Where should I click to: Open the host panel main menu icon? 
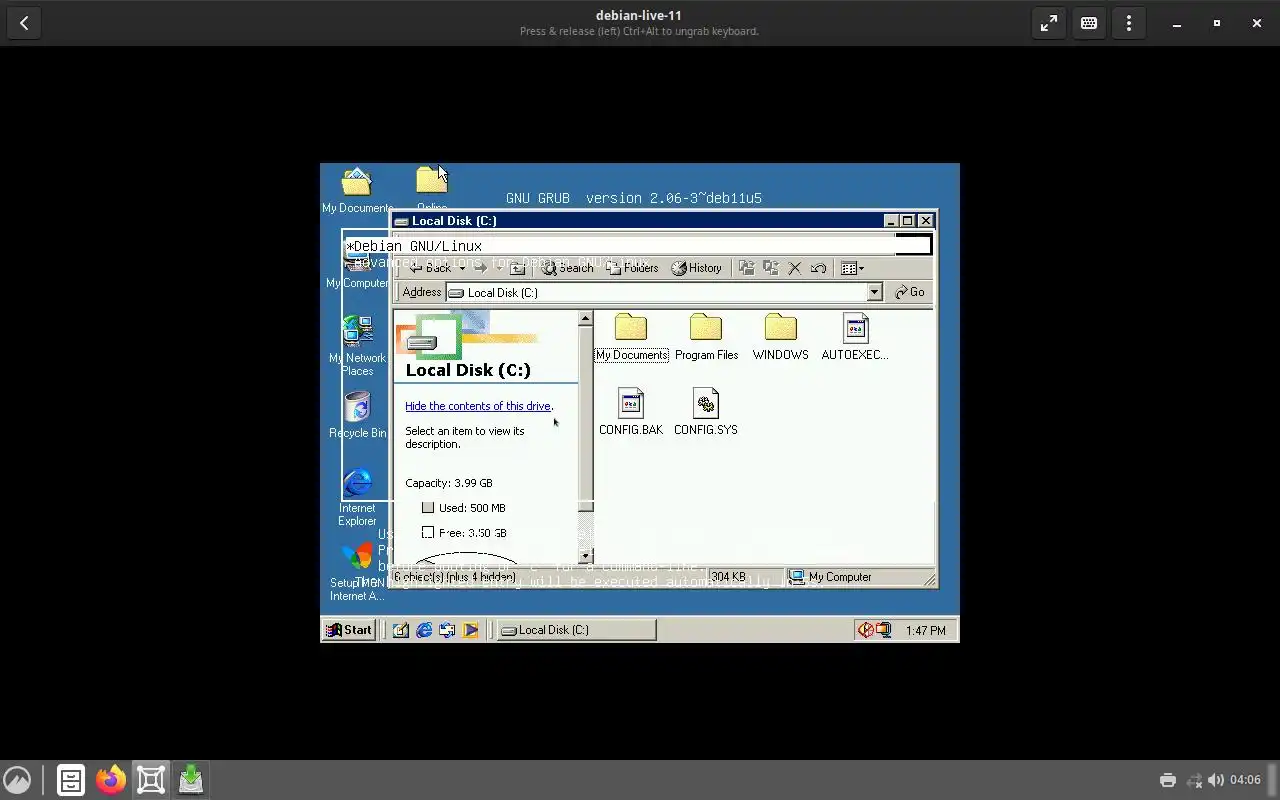tap(17, 780)
